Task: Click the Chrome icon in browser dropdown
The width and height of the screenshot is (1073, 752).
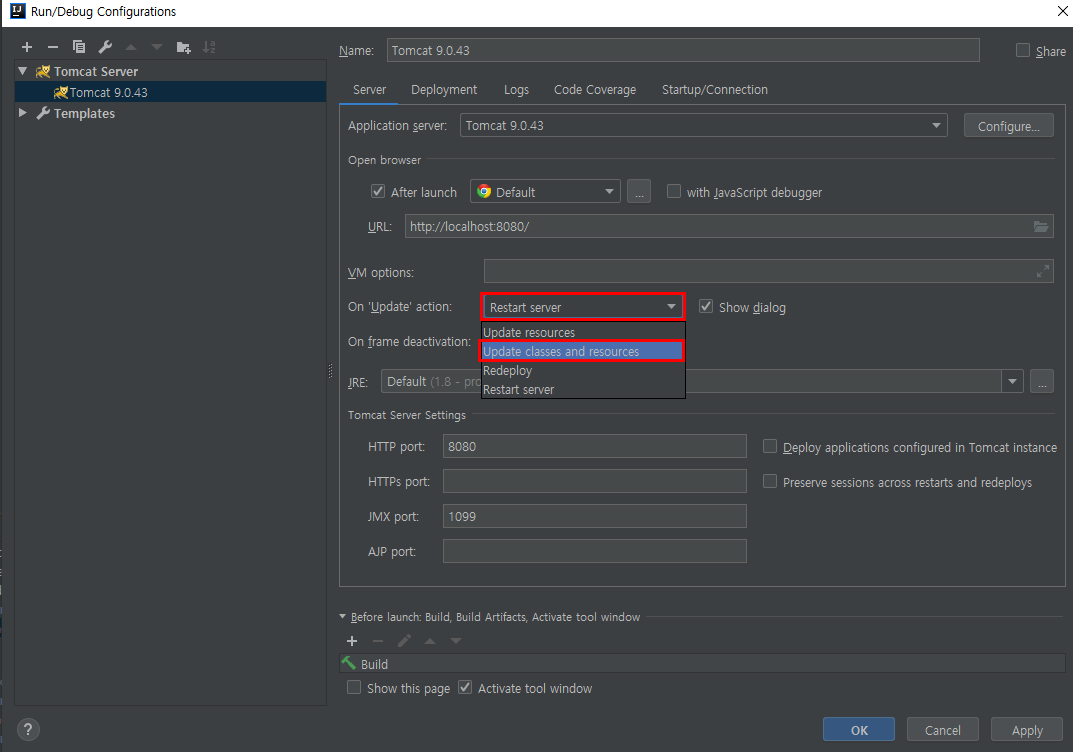Action: pos(484,192)
